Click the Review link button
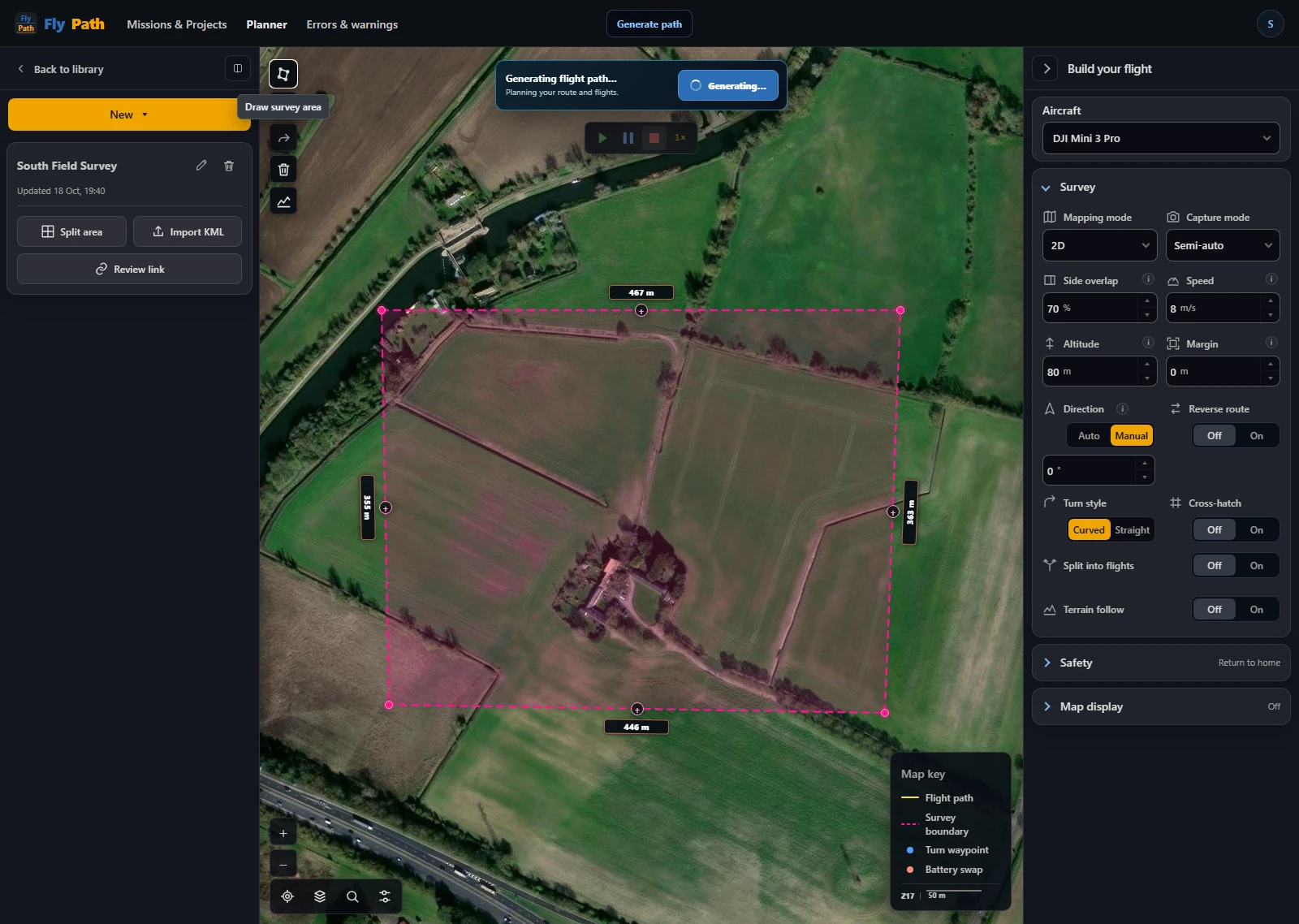The image size is (1299, 924). point(129,269)
